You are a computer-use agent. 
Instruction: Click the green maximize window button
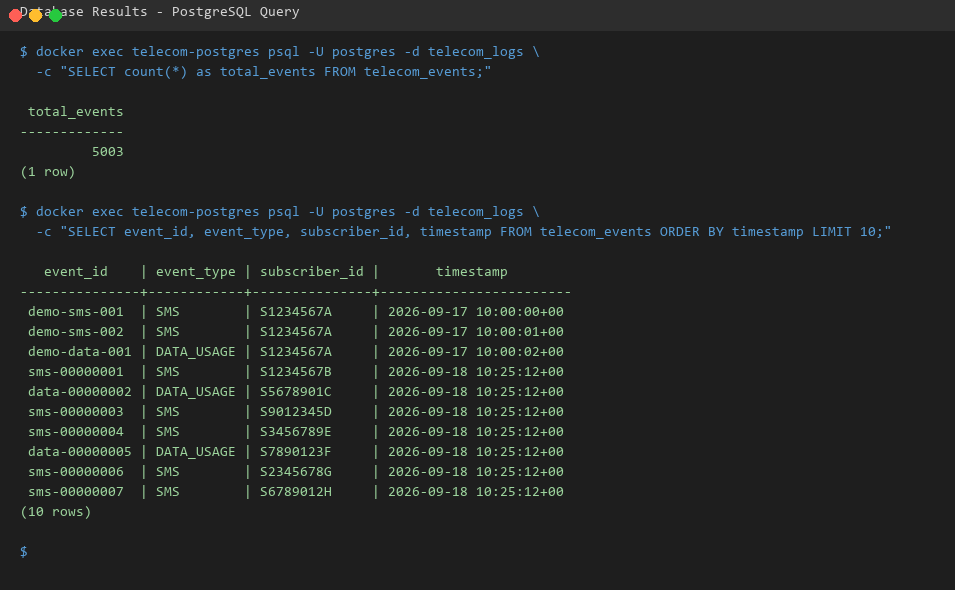coord(55,15)
